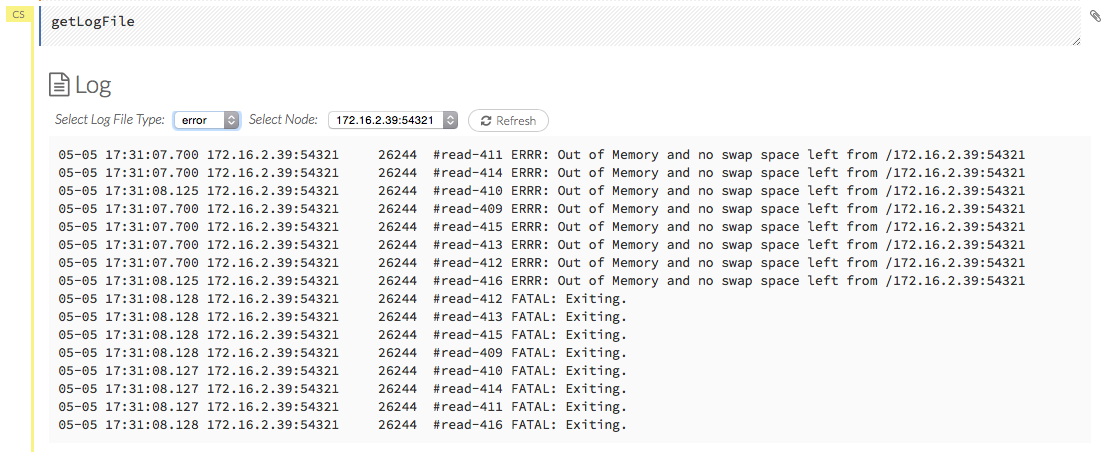Refresh the log output
Viewport: 1113px width, 452px height.
click(x=508, y=121)
